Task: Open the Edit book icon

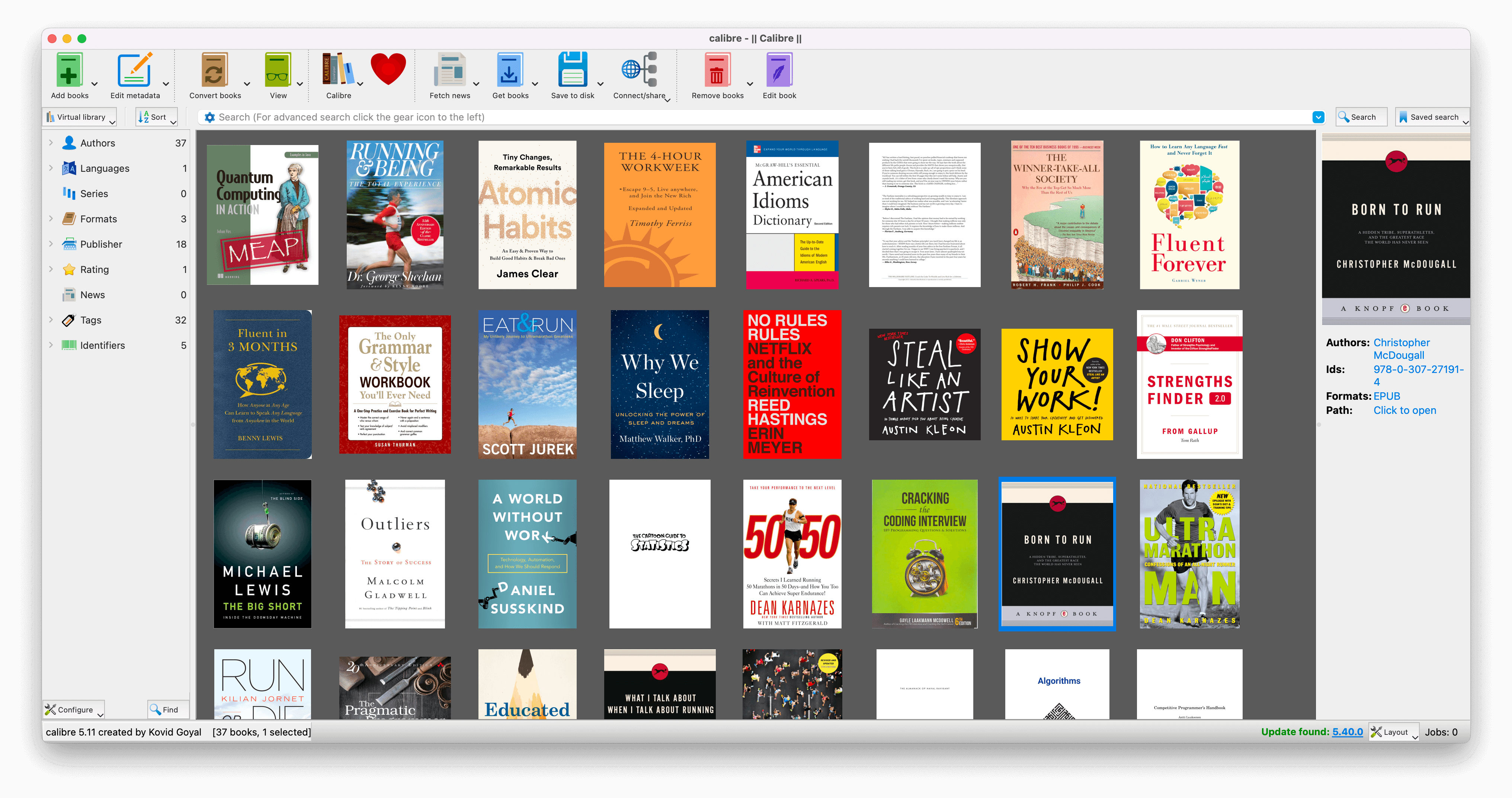Action: (x=779, y=70)
